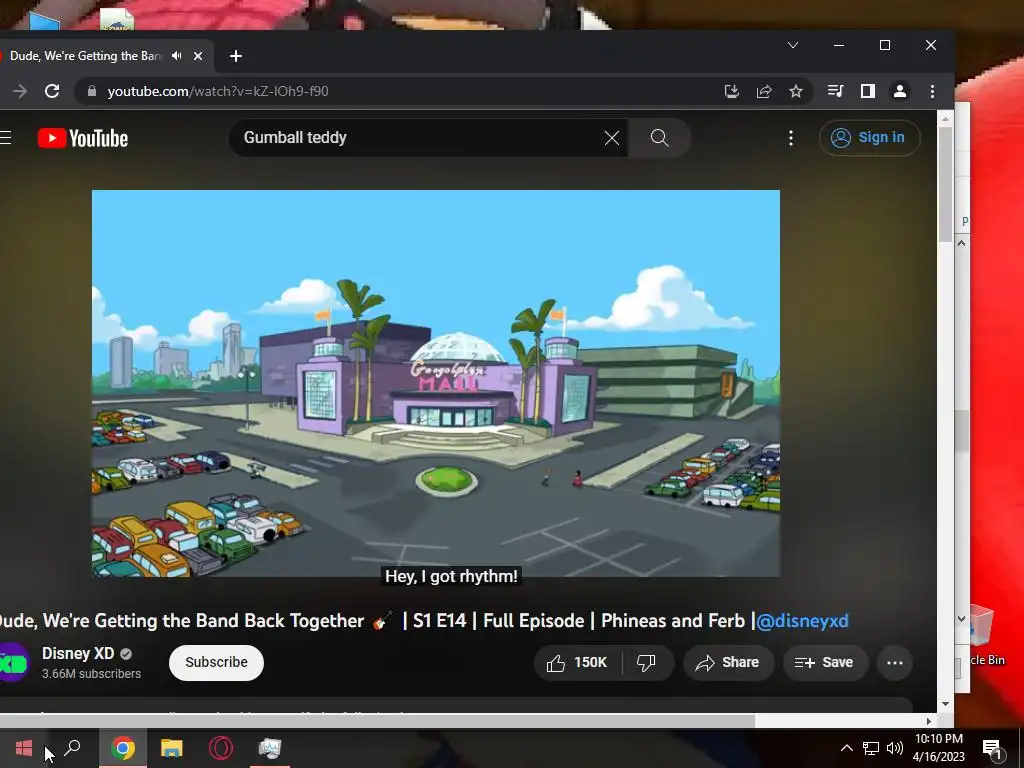The height and width of the screenshot is (768, 1024).
Task: Toggle the Chrome side panel
Action: (x=867, y=91)
